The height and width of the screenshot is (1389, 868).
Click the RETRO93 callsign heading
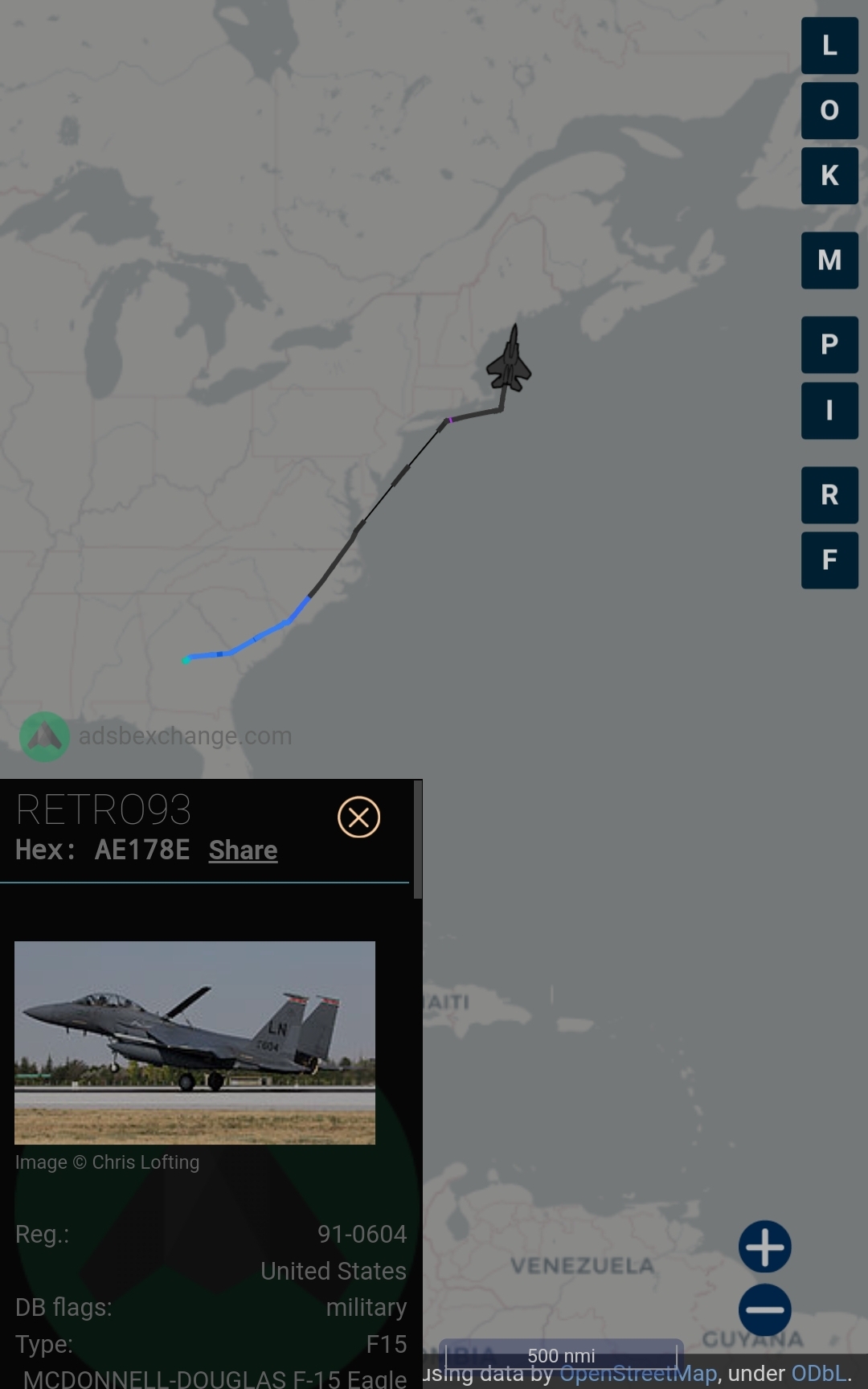[104, 809]
